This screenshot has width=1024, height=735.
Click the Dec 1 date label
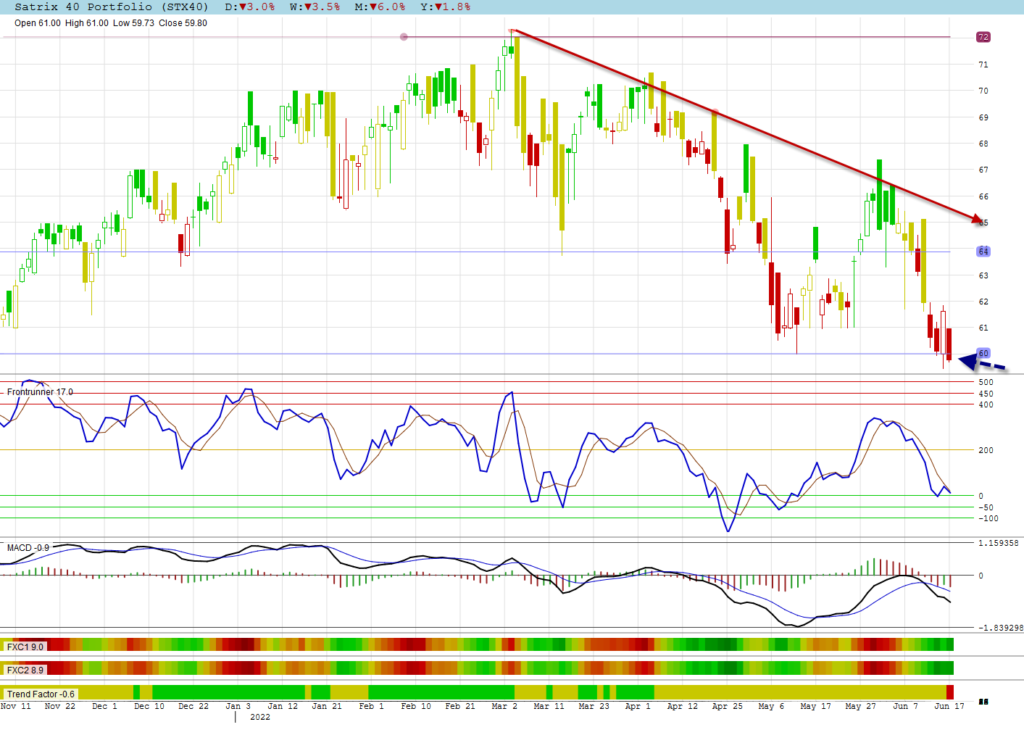[x=104, y=706]
